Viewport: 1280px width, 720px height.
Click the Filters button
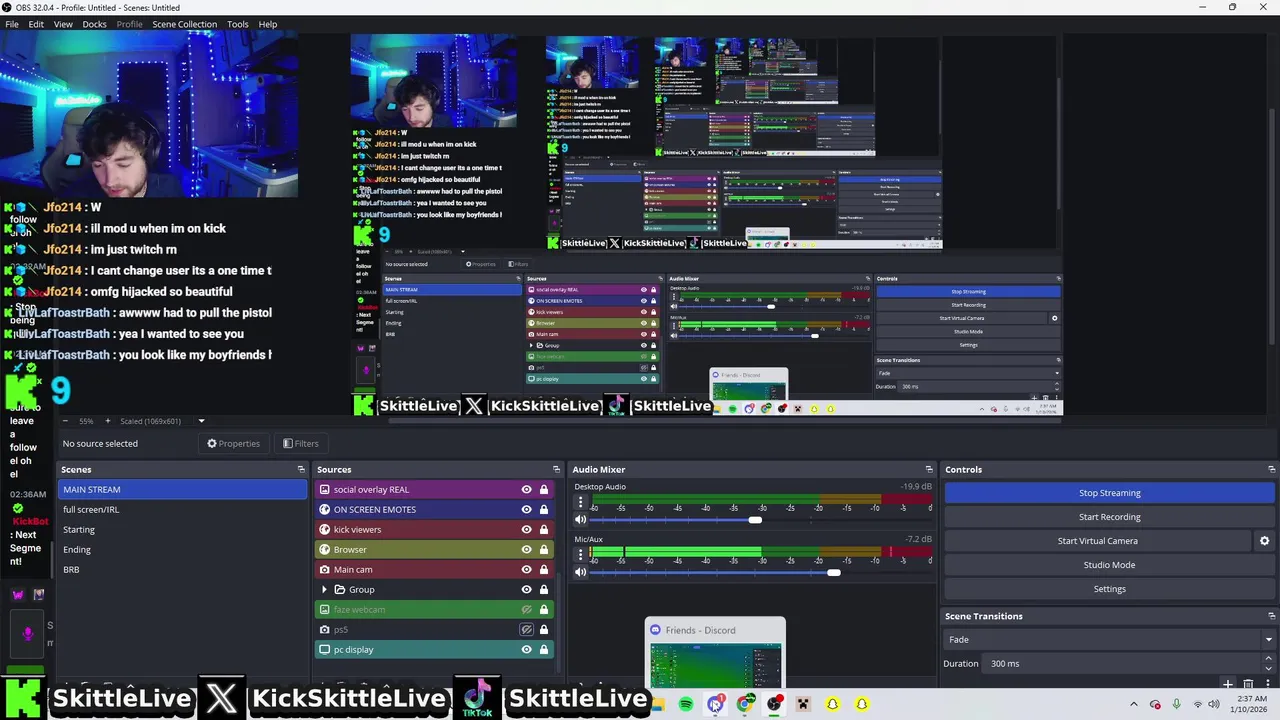pyautogui.click(x=300, y=444)
